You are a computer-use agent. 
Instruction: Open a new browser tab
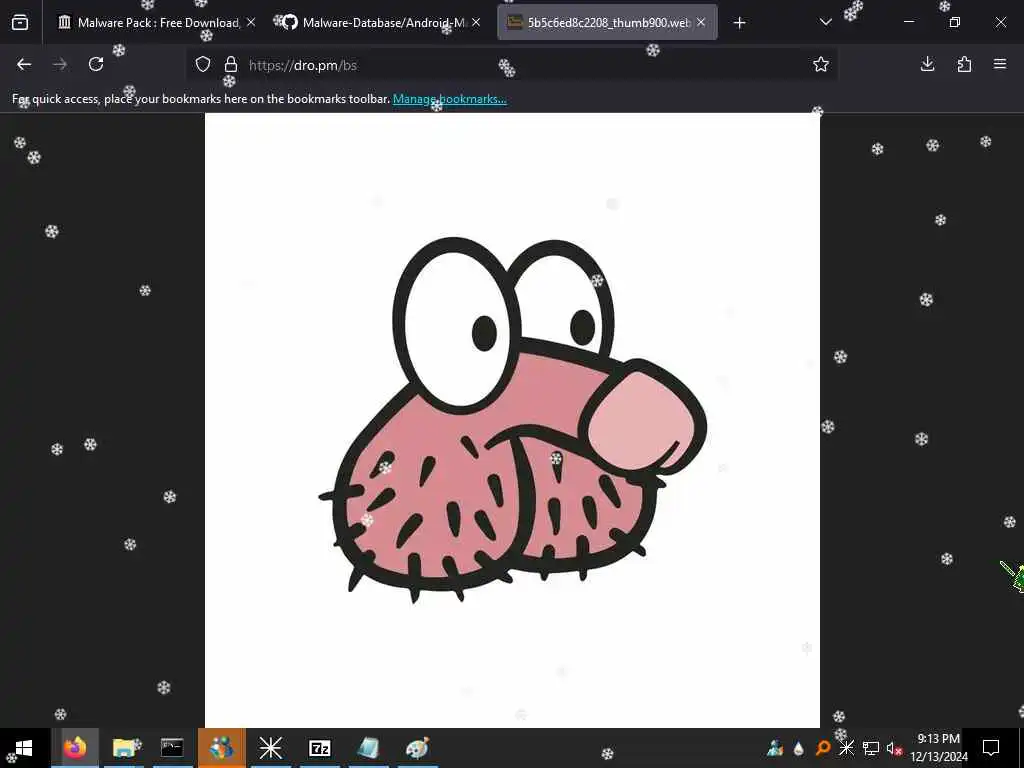pos(739,23)
